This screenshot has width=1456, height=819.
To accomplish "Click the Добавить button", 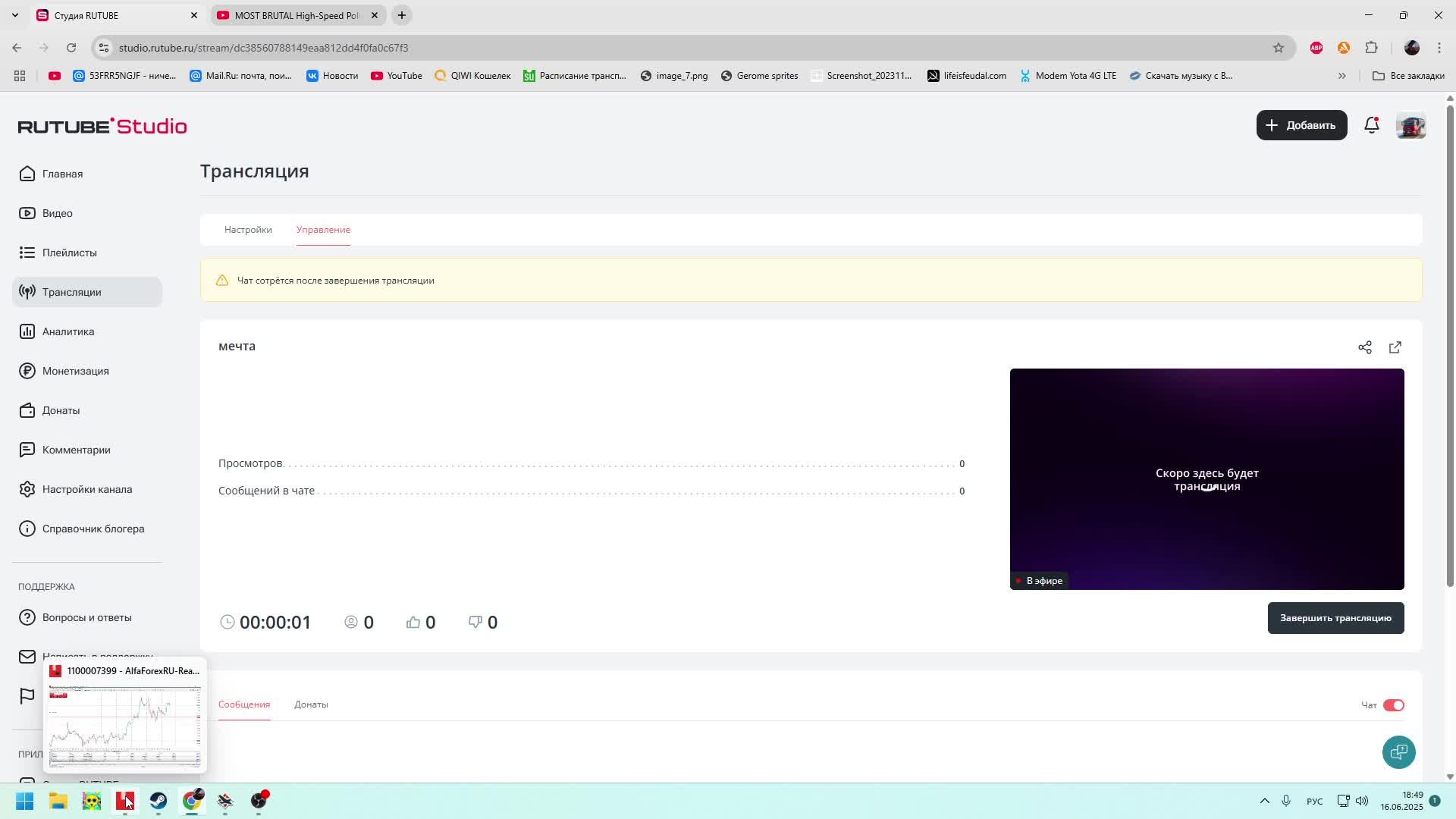I will [1301, 125].
